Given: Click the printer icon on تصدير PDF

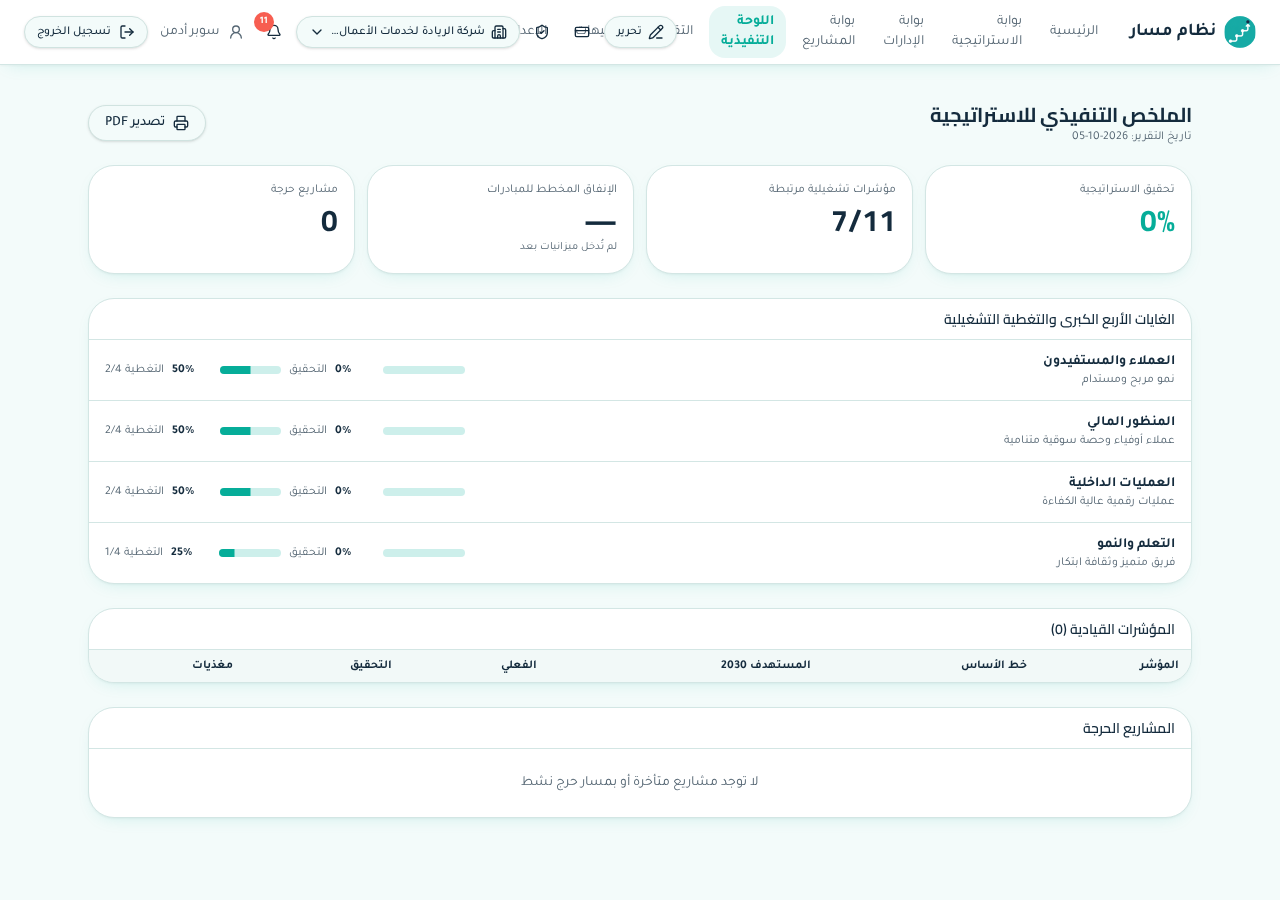Looking at the screenshot, I should click(x=181, y=123).
